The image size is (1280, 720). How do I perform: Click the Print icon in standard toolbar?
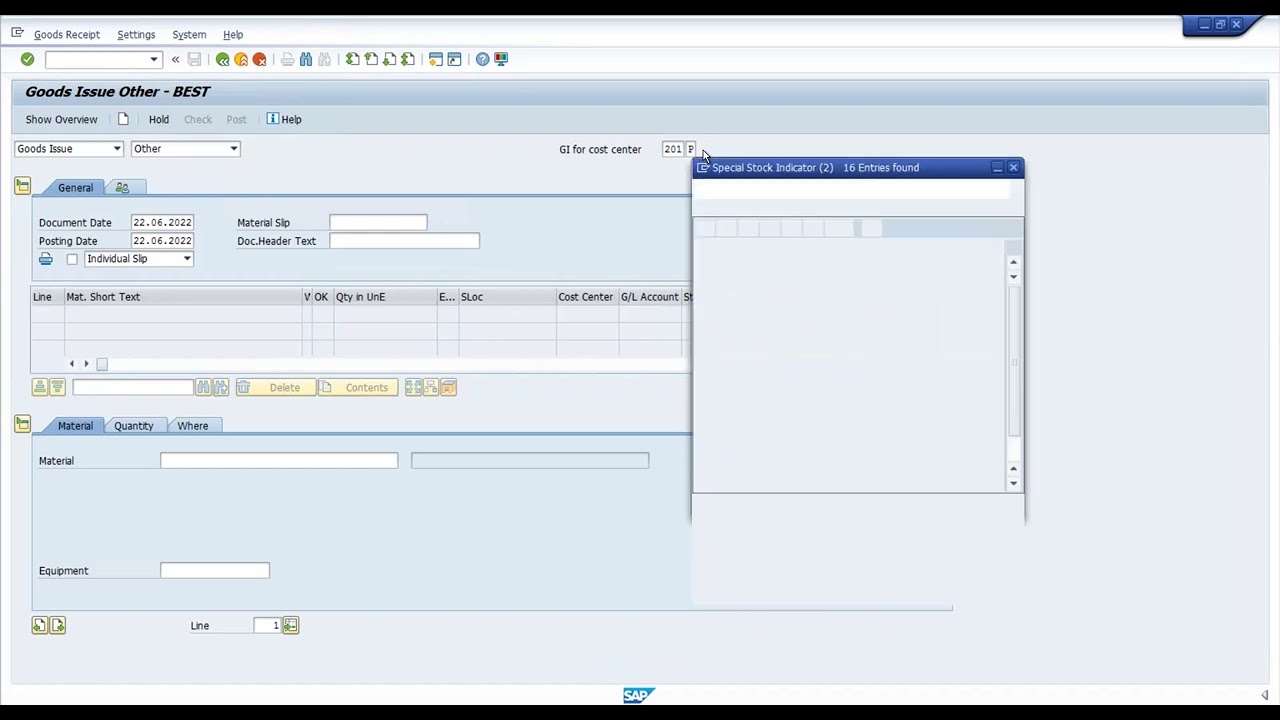[287, 59]
